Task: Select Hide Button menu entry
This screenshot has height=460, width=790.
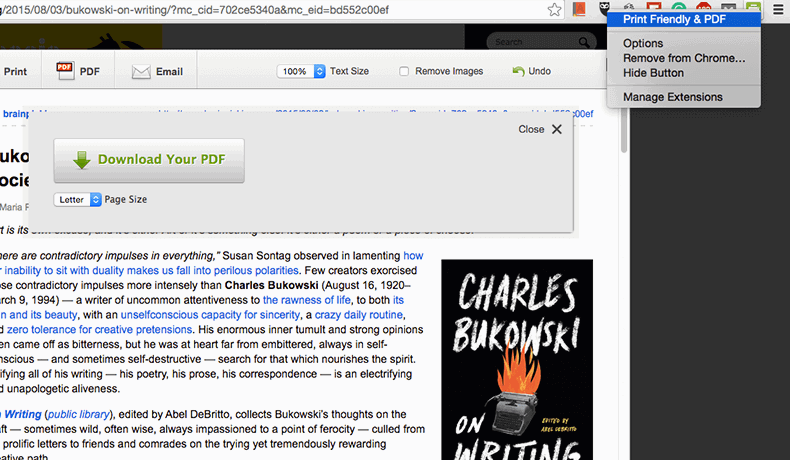Action: coord(684,73)
